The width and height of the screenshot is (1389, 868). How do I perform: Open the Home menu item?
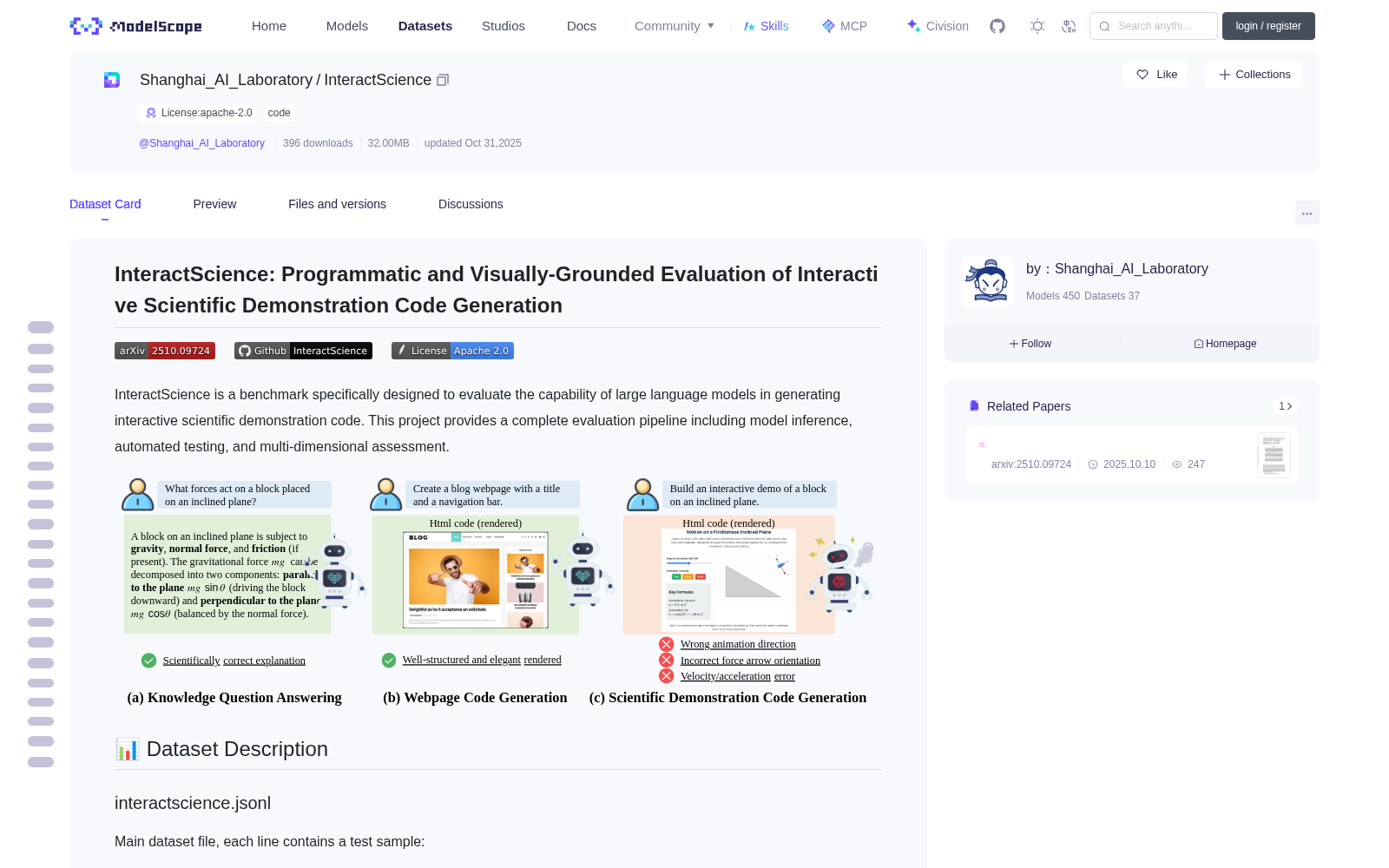pyautogui.click(x=269, y=26)
